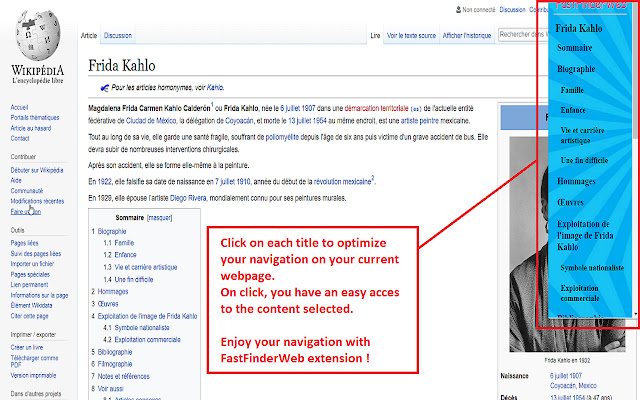Click the Diego Rivera link
The width and height of the screenshot is (640, 400).
pos(192,198)
